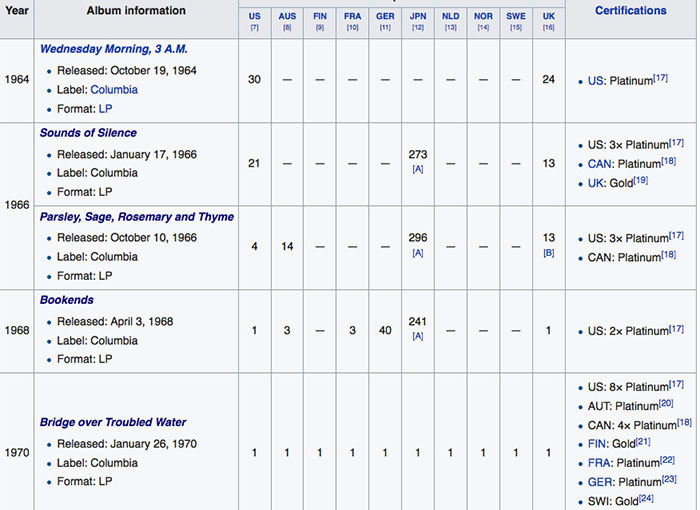
Task: Click CAN link in Sounds of Silence certifications
Action: point(600,164)
